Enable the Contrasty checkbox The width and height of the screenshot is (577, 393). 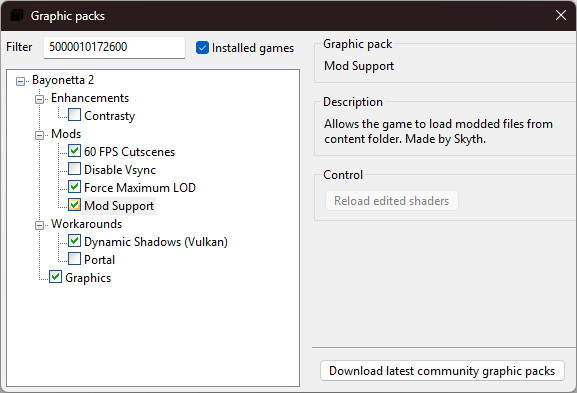[74, 115]
